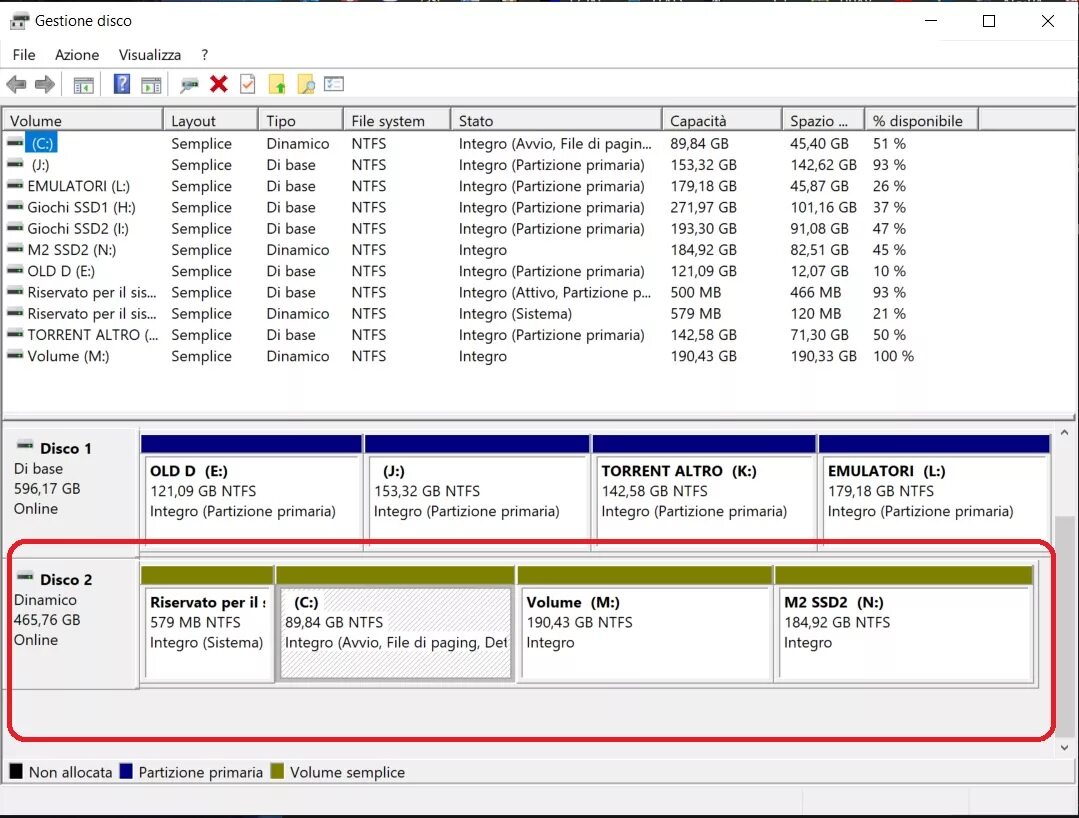The image size is (1079, 818).
Task: Sort by the % disponibile column header
Action: click(921, 120)
